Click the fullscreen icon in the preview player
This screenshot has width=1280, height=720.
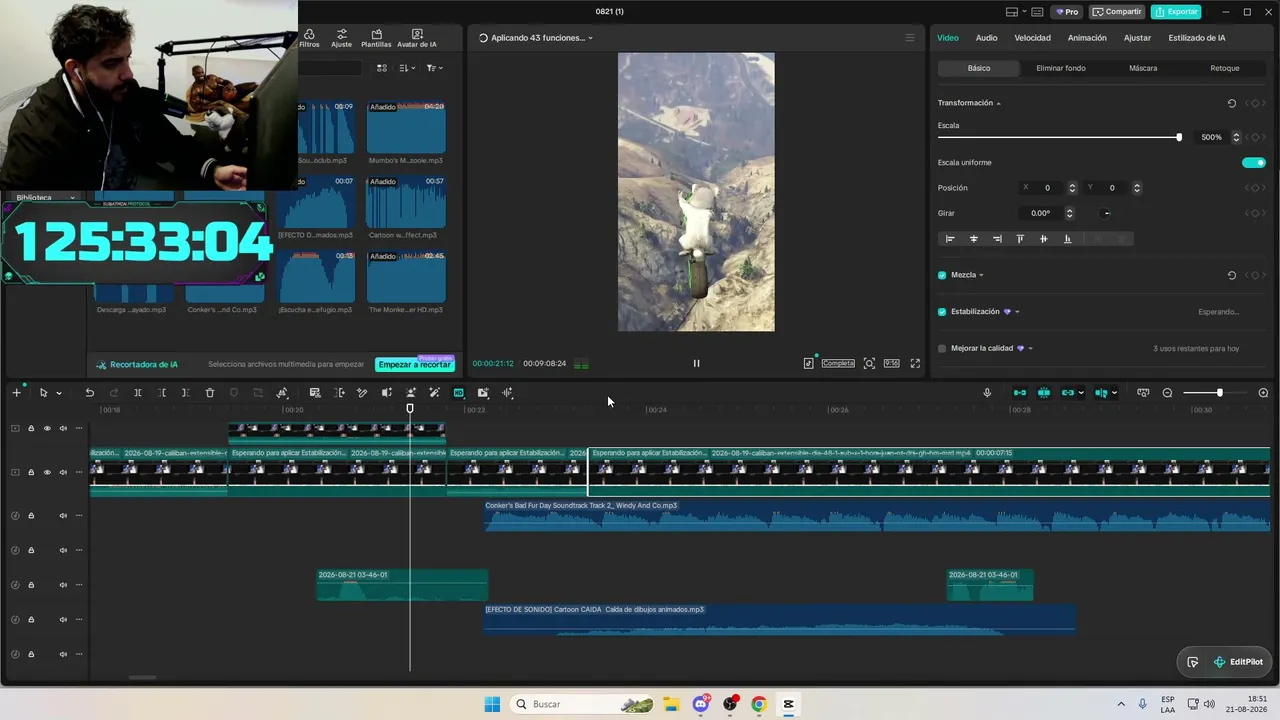tap(915, 364)
